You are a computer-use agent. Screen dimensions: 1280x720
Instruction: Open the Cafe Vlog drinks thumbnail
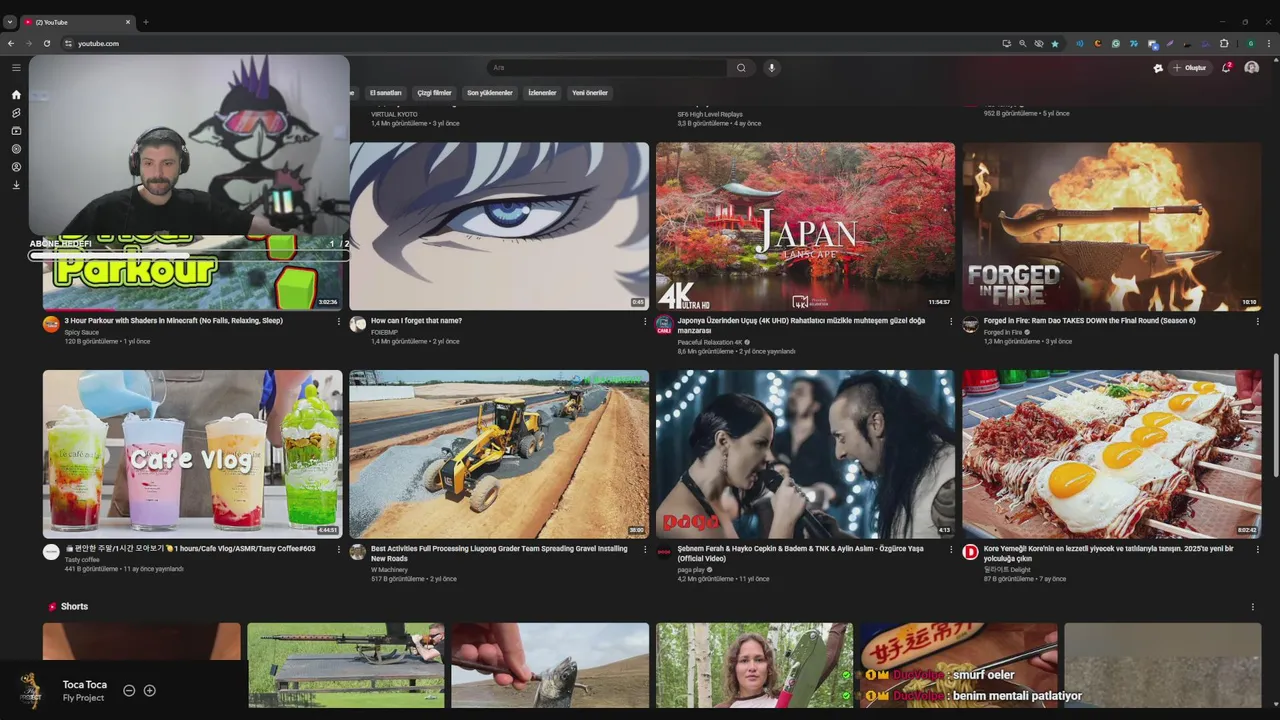(x=192, y=454)
